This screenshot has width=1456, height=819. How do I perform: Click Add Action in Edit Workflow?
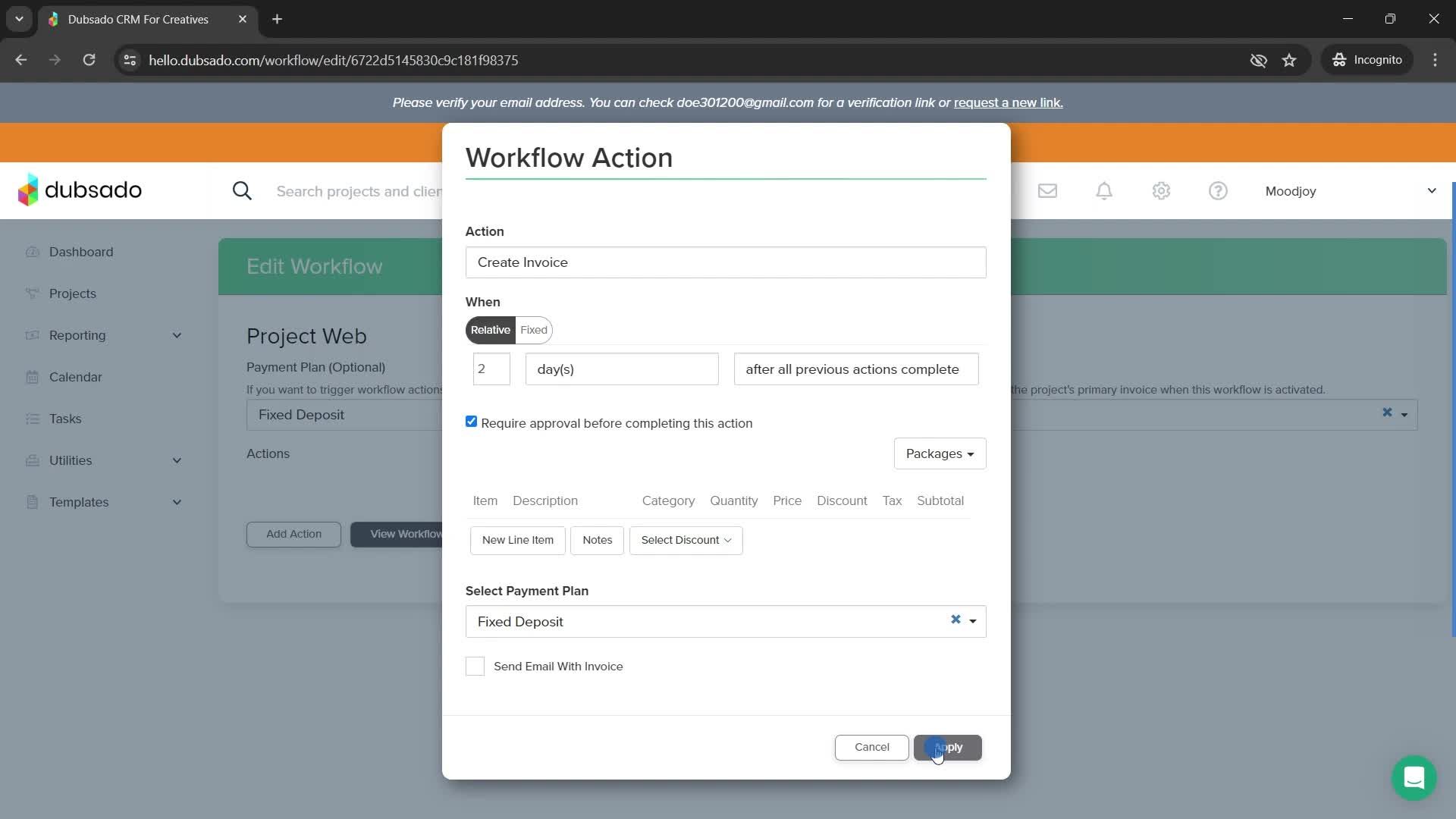click(293, 534)
